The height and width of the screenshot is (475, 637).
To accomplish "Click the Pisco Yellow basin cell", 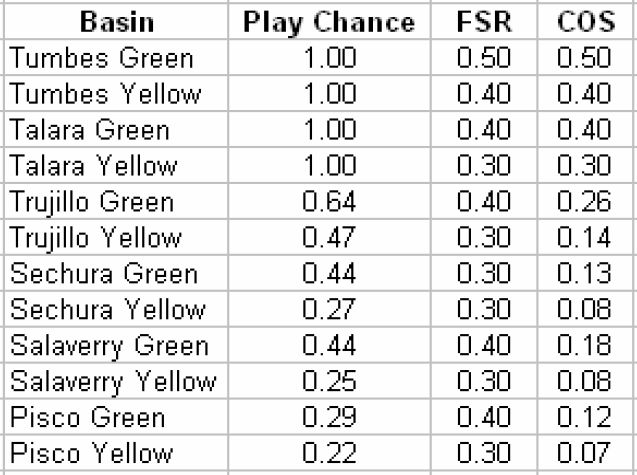I will tap(116, 453).
